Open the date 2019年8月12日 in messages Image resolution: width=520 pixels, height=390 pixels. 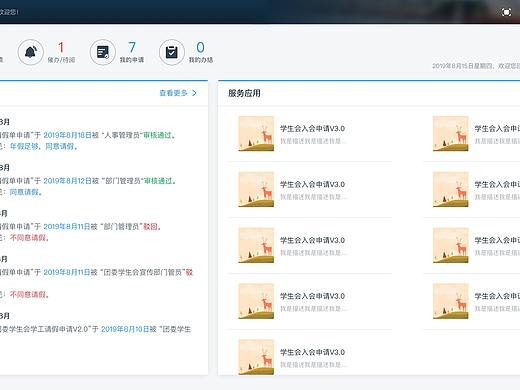tap(68, 181)
